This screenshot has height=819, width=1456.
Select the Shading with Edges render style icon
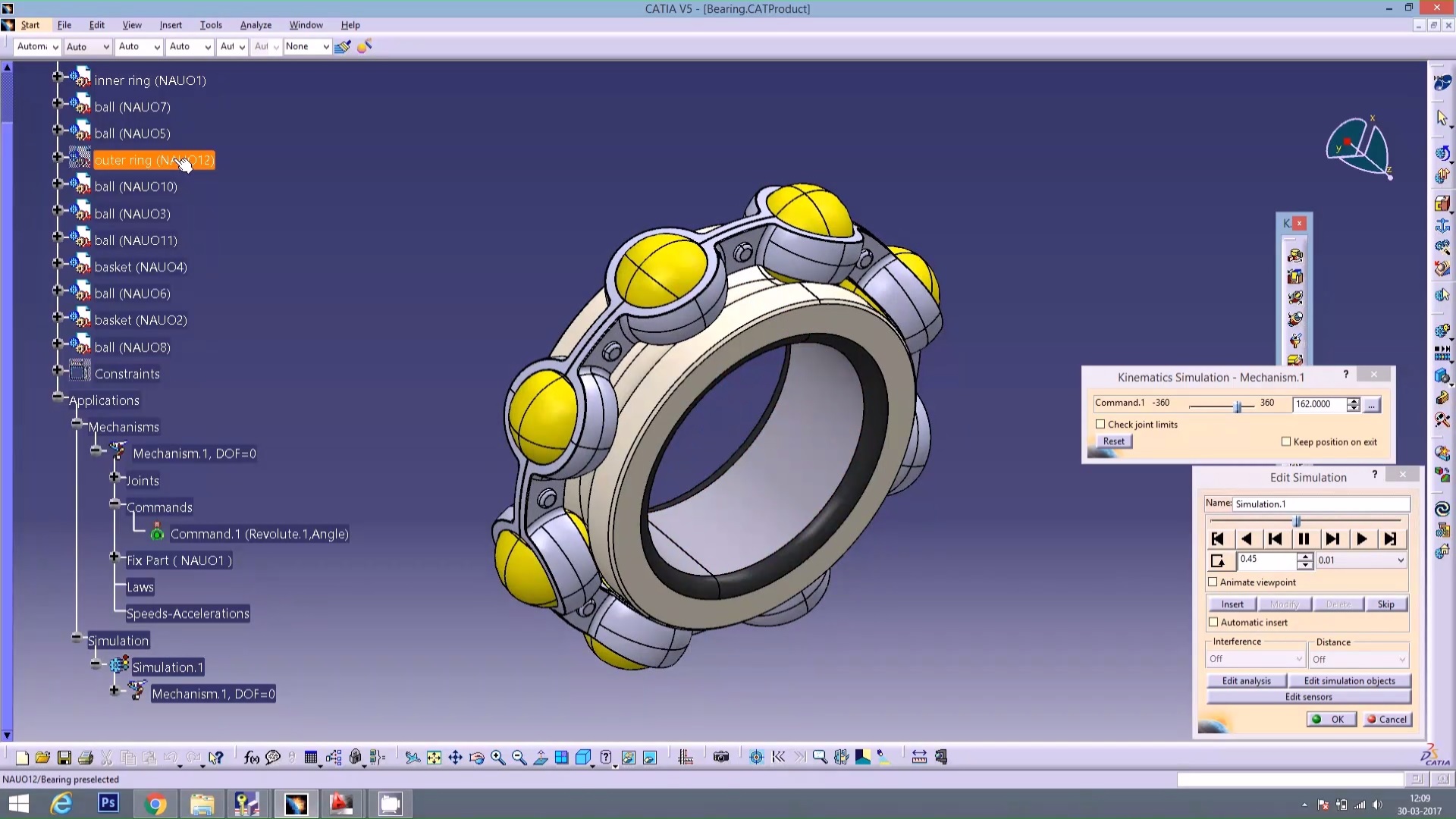629,757
